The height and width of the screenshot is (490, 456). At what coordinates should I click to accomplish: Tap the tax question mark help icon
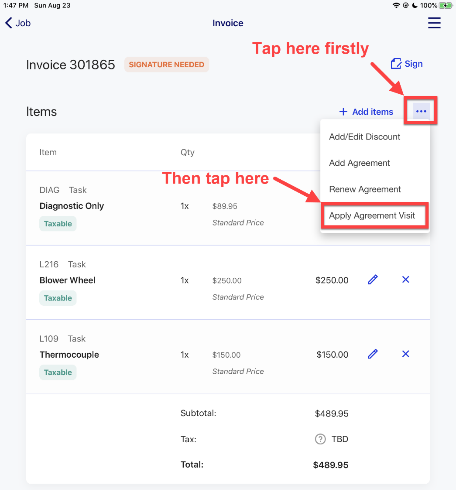[x=320, y=439]
